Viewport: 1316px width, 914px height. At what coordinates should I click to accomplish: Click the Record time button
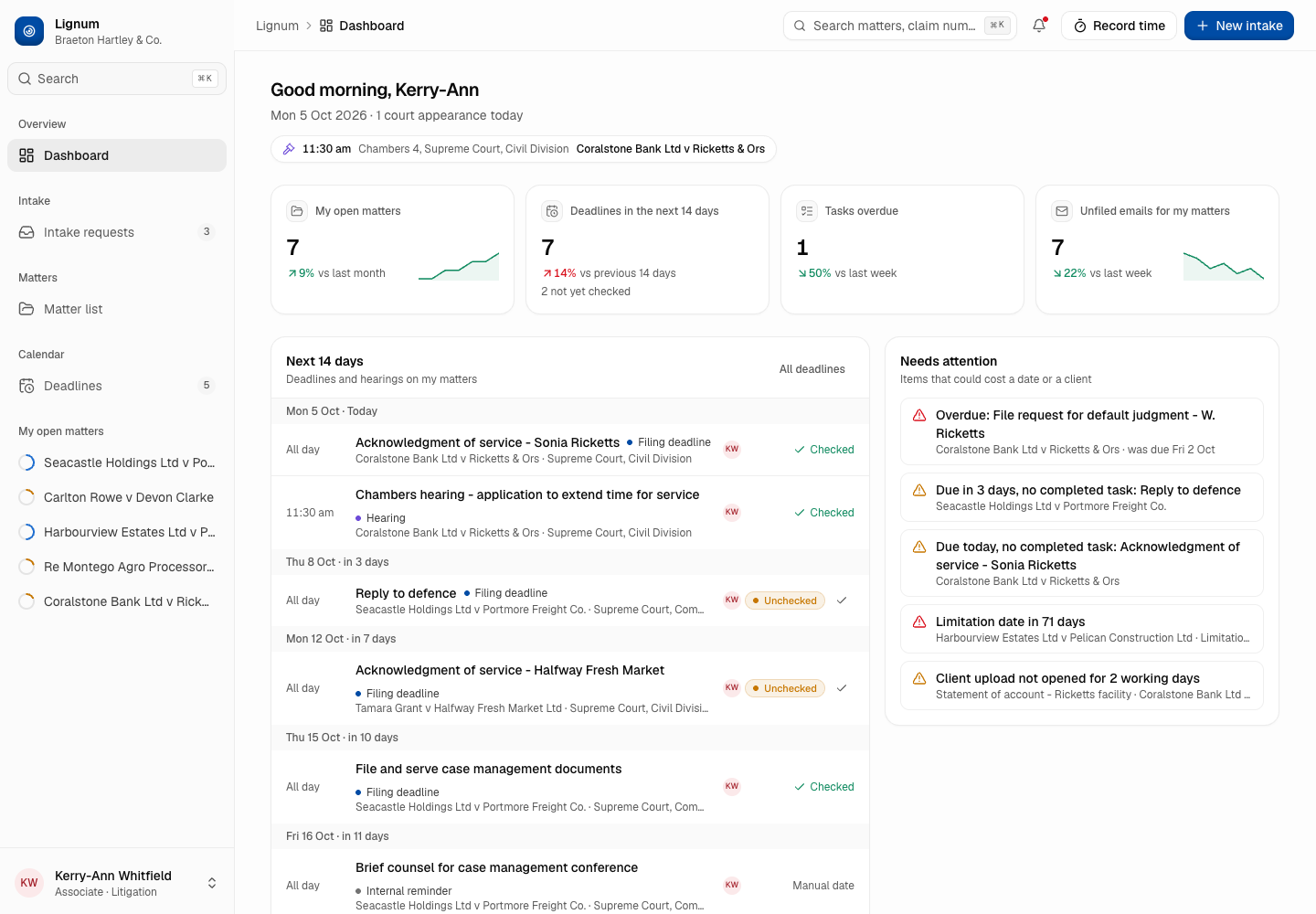point(1119,26)
